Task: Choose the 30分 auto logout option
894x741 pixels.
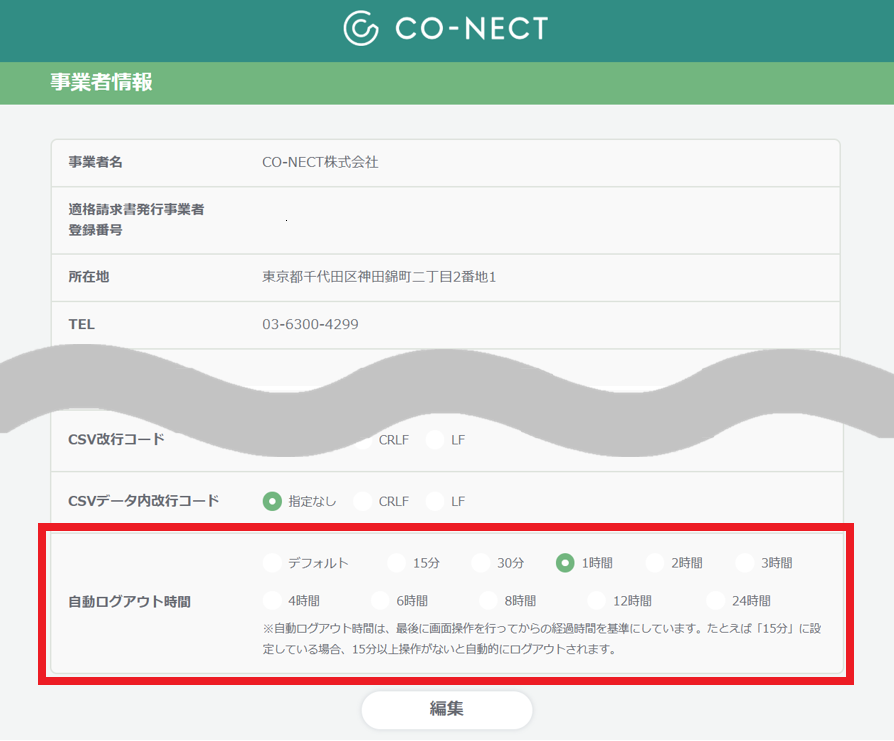Action: tap(481, 563)
